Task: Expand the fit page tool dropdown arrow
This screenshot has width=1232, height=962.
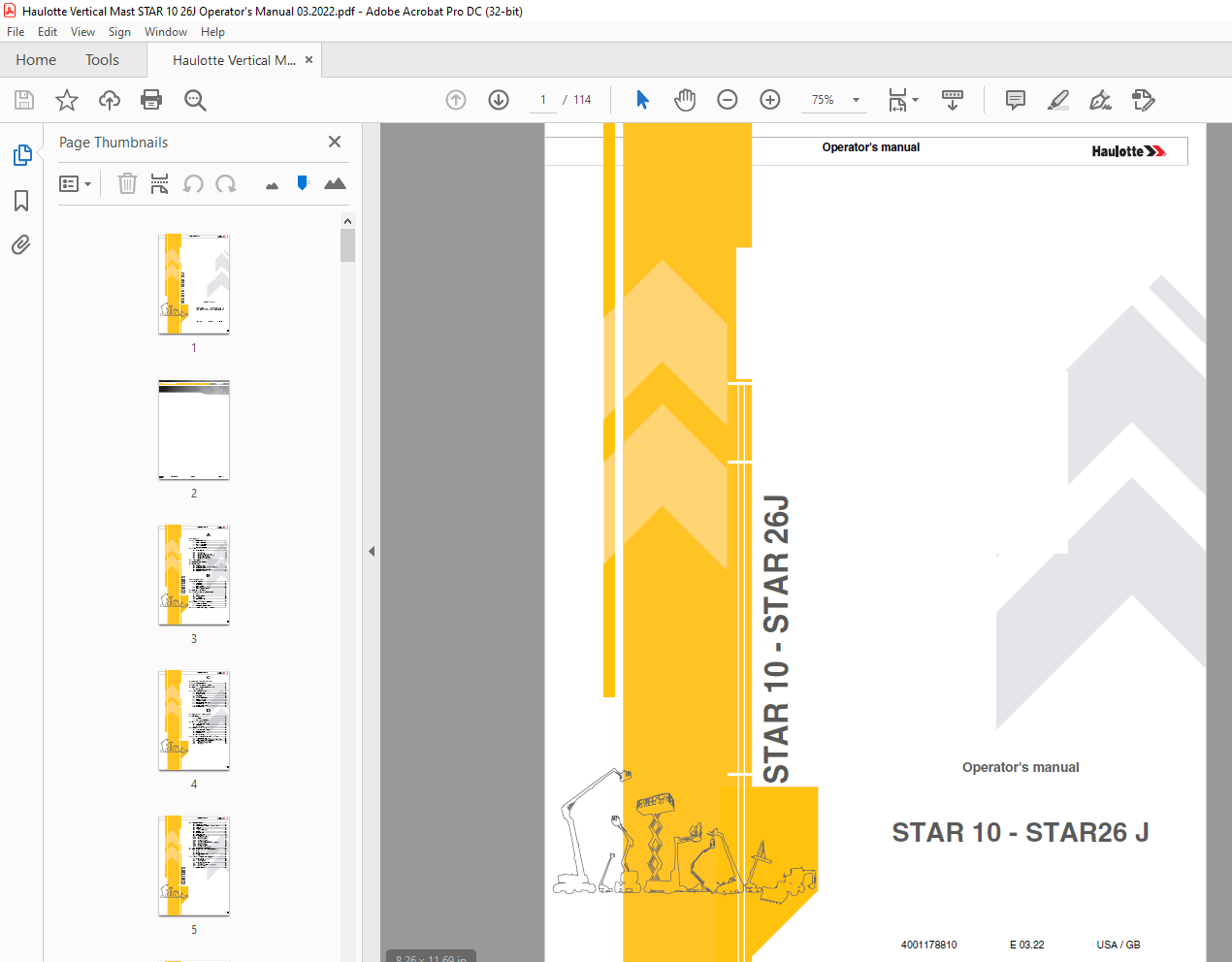Action: [915, 100]
